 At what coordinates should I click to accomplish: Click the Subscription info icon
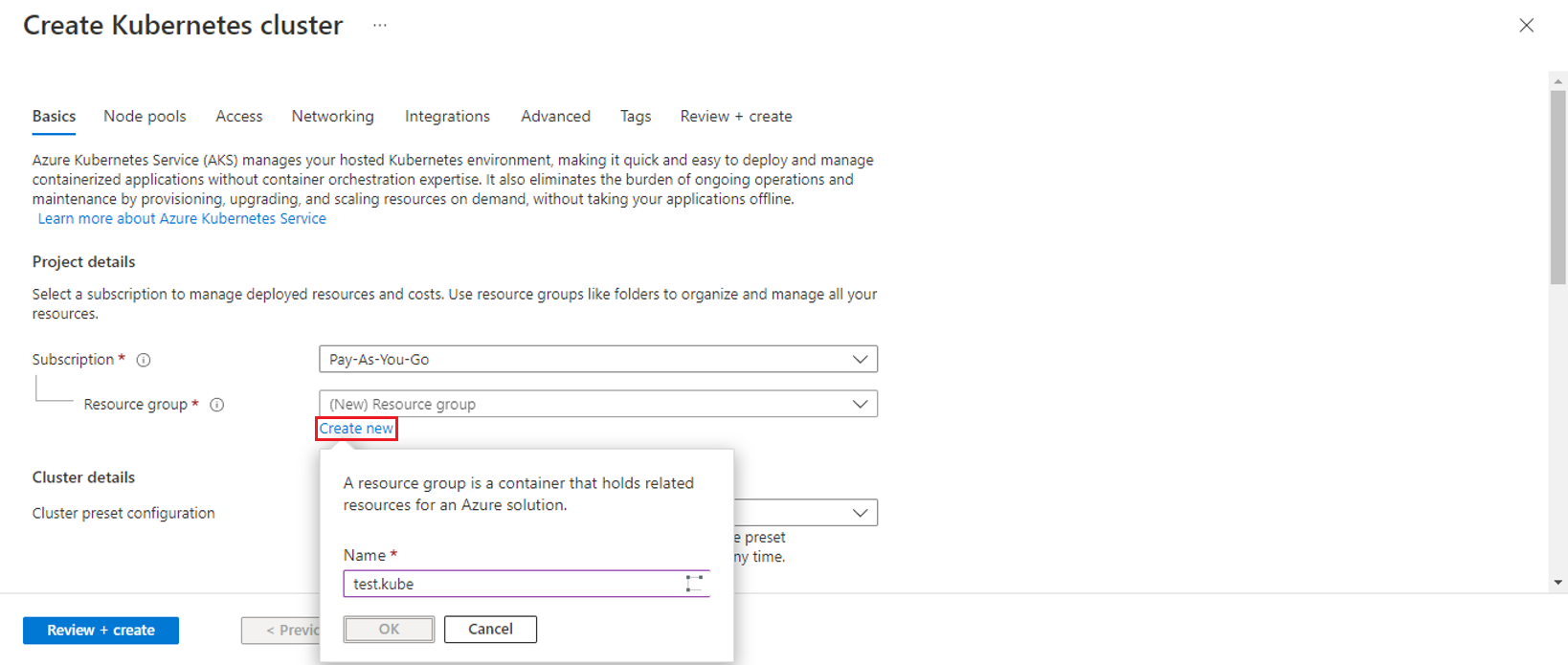(x=144, y=360)
